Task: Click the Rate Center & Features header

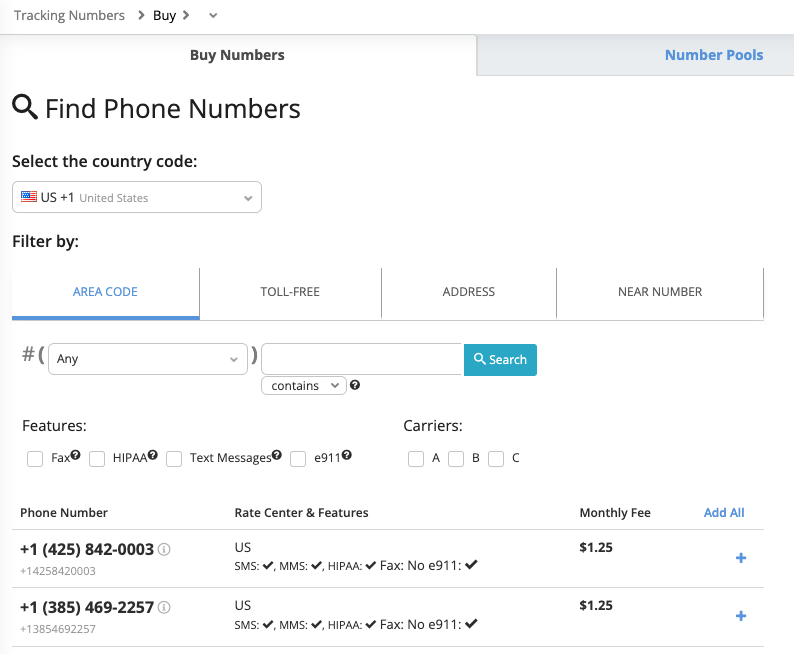Action: point(301,513)
